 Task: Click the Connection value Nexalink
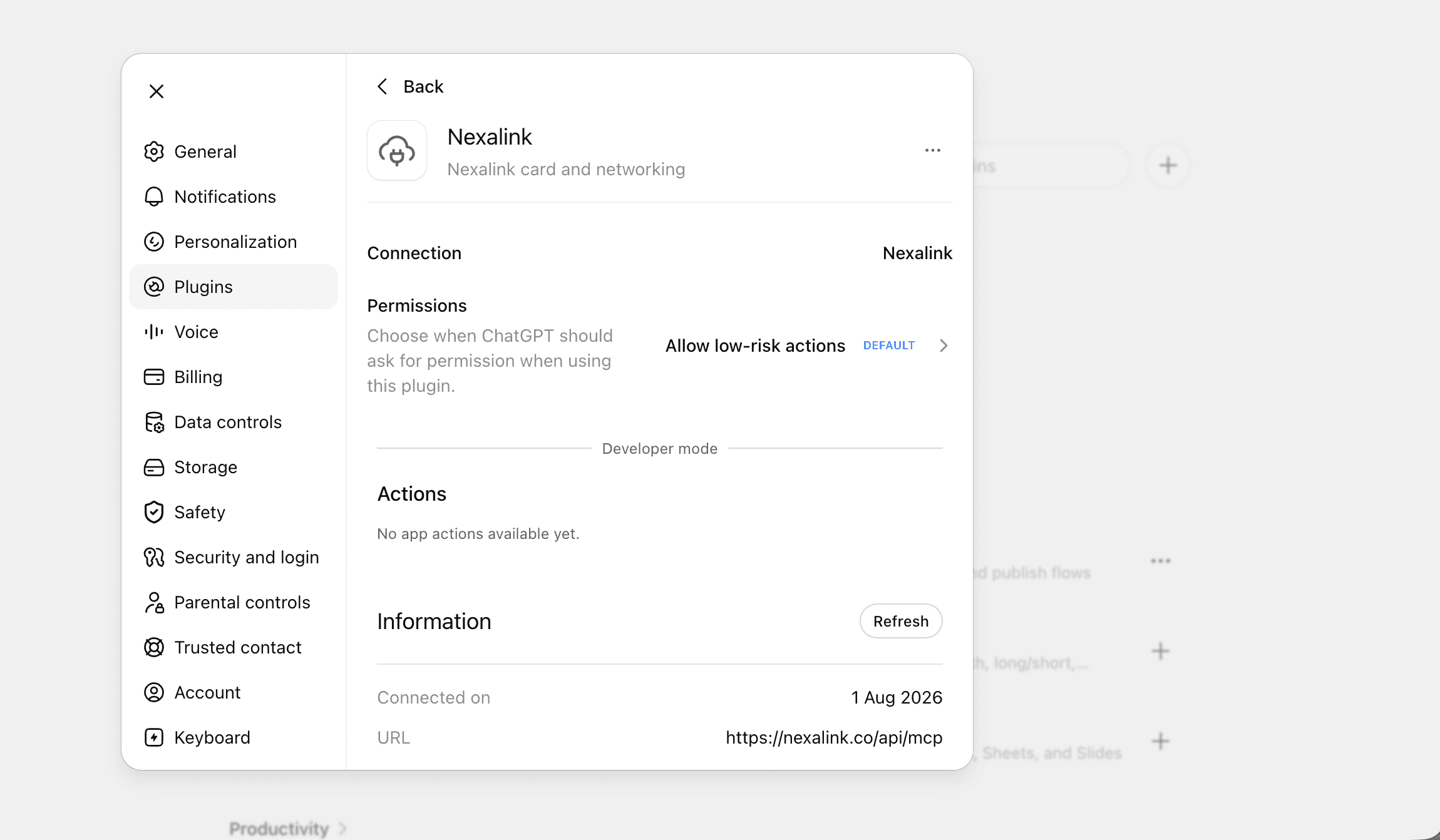(x=917, y=253)
